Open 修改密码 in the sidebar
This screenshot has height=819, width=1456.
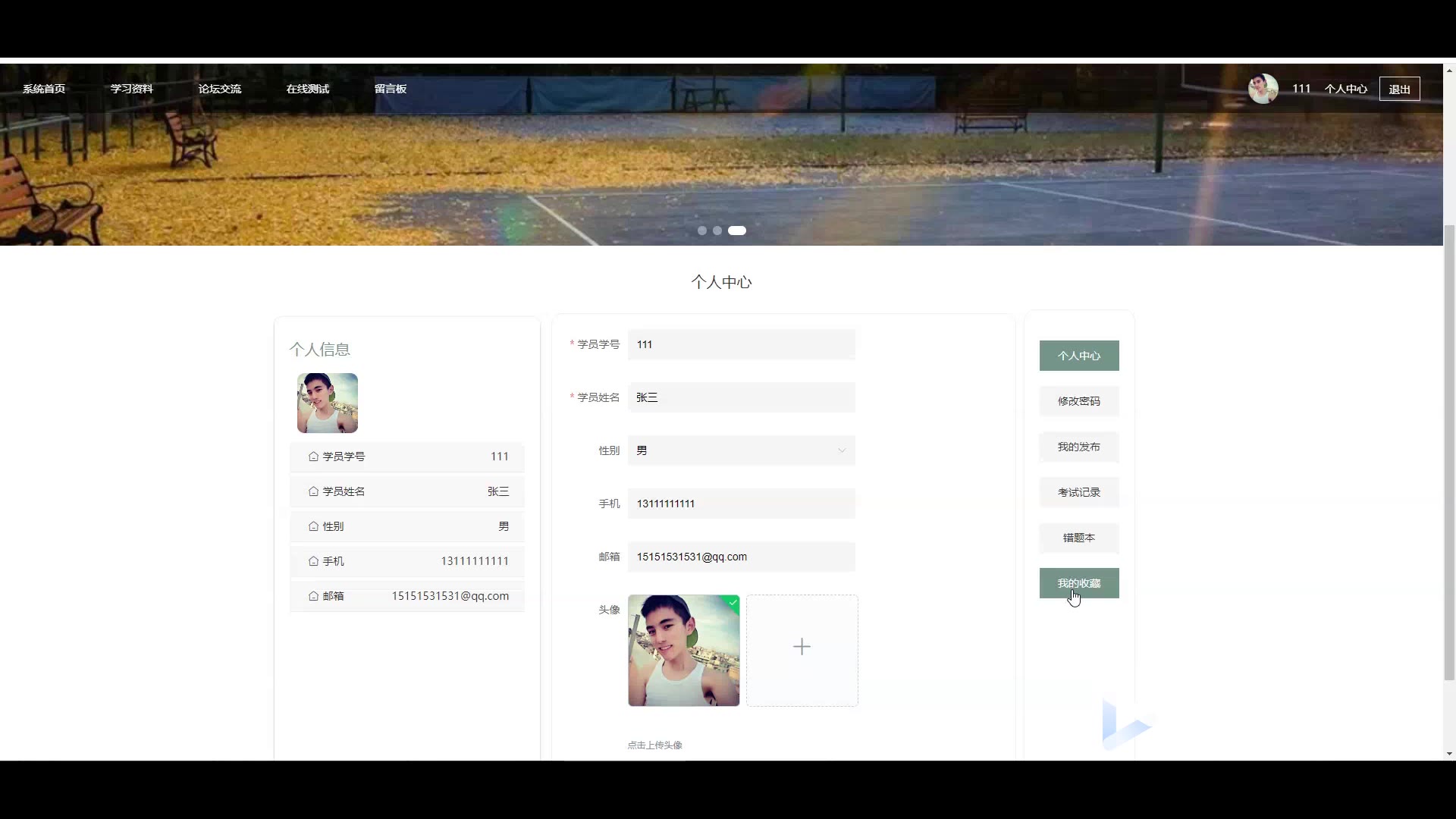pyautogui.click(x=1079, y=401)
